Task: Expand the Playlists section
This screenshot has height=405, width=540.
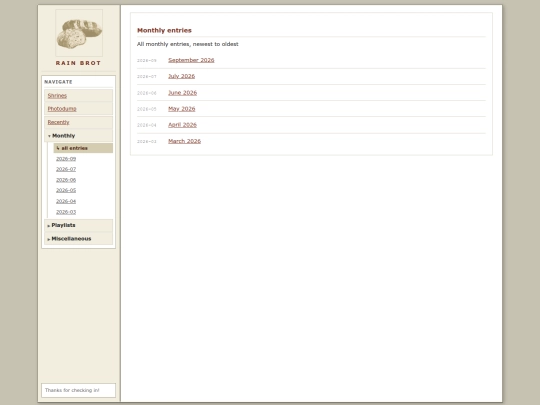Action: 79,225
